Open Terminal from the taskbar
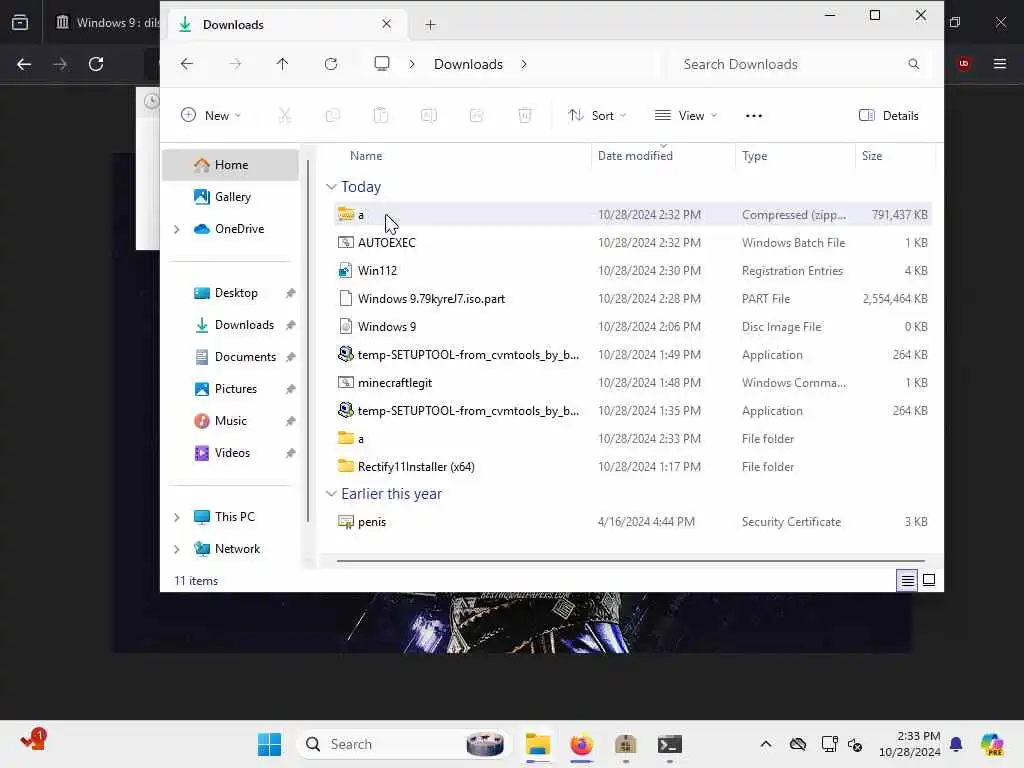The height and width of the screenshot is (768, 1024). [669, 744]
